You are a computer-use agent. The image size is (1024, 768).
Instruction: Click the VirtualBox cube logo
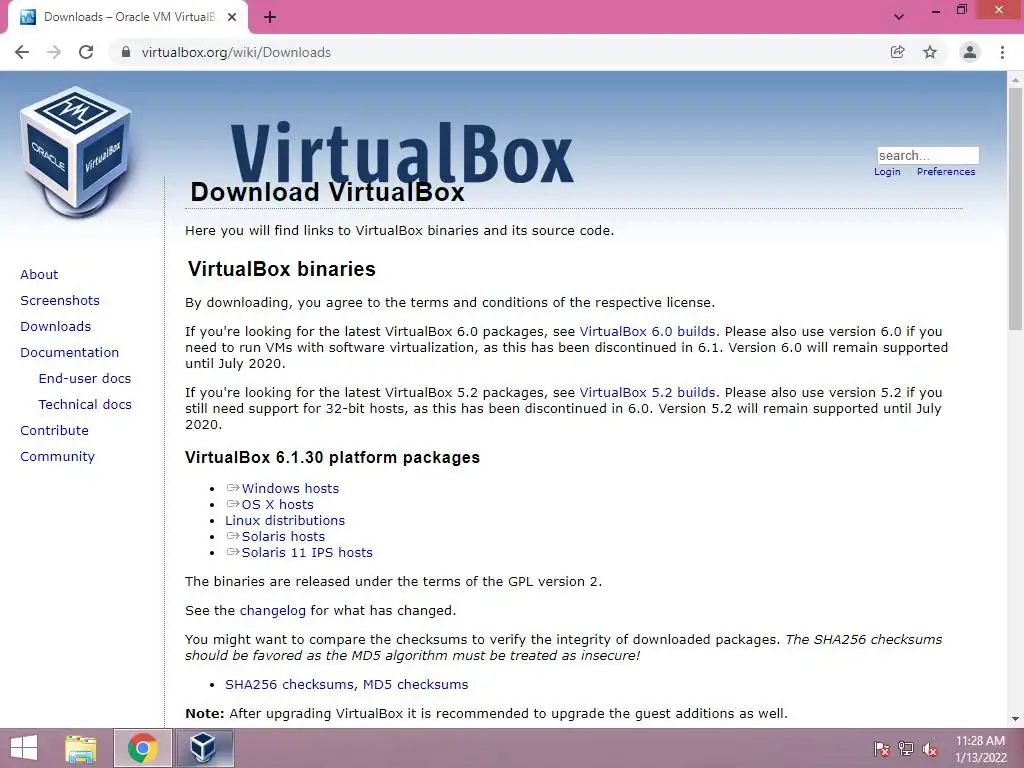click(x=76, y=152)
